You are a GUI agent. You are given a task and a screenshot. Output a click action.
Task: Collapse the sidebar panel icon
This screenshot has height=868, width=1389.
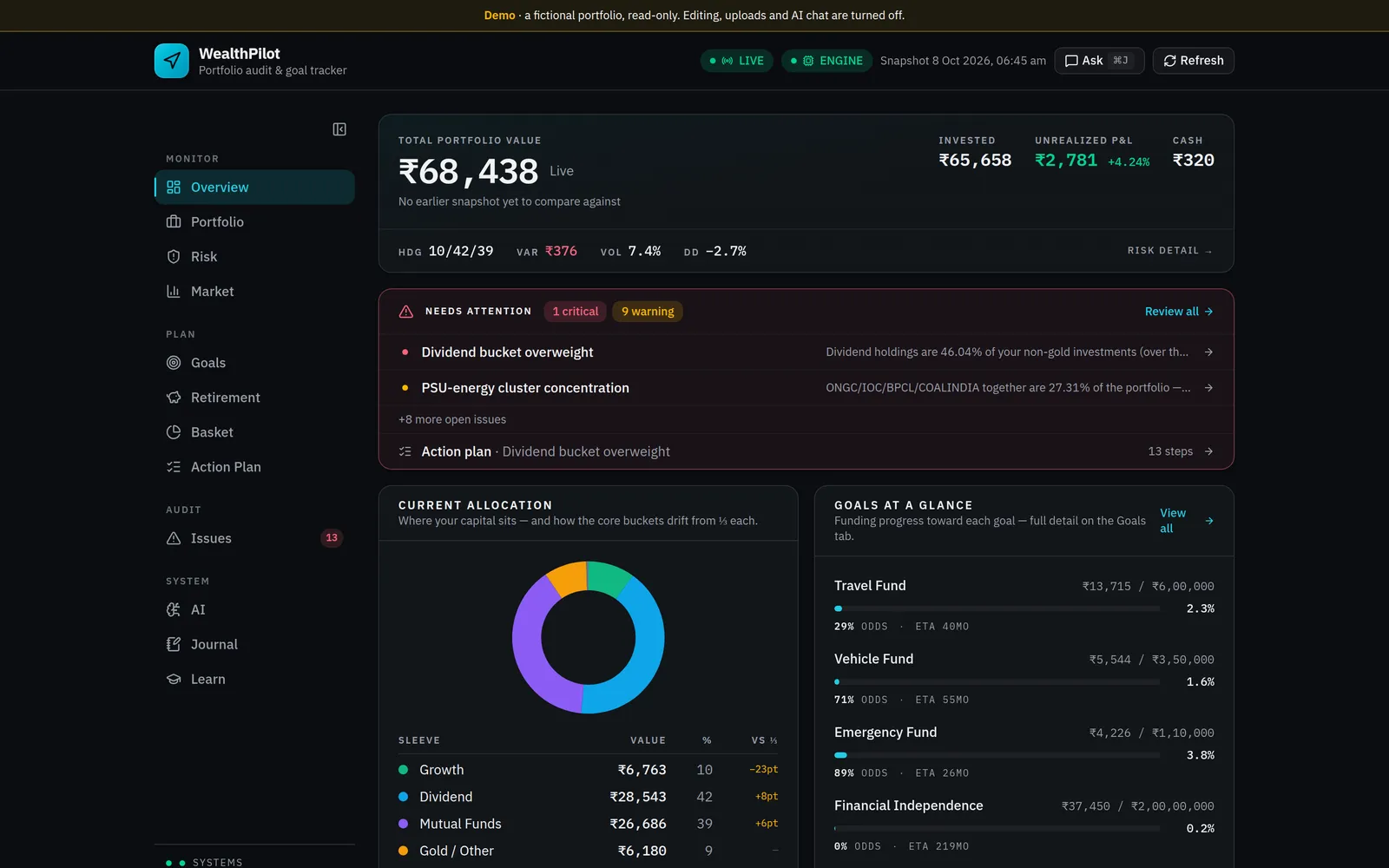click(339, 129)
